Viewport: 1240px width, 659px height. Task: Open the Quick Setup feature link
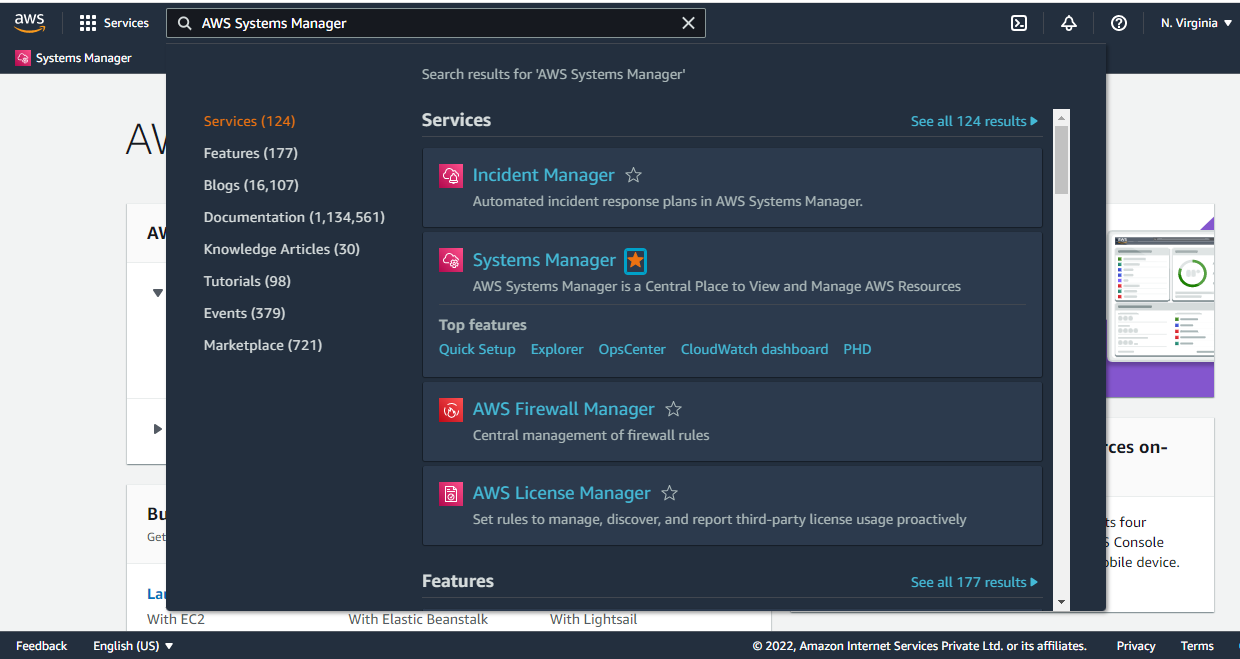[476, 349]
